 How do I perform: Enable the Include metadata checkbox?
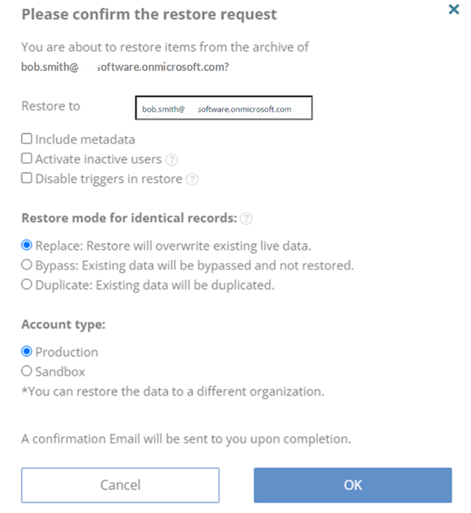click(27, 139)
